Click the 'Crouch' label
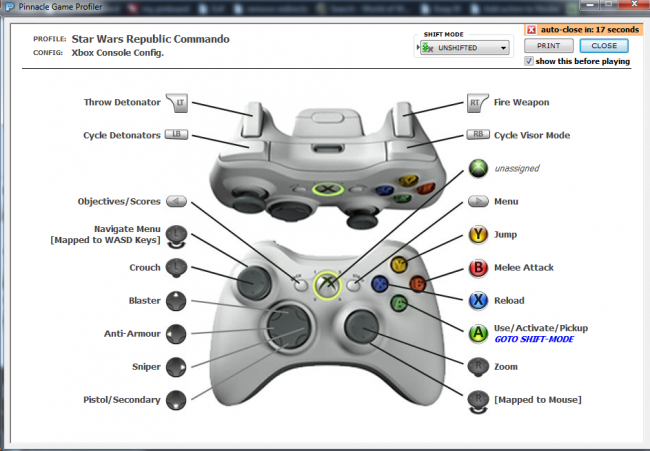Screen dimensions: 650x451 (x=145, y=268)
